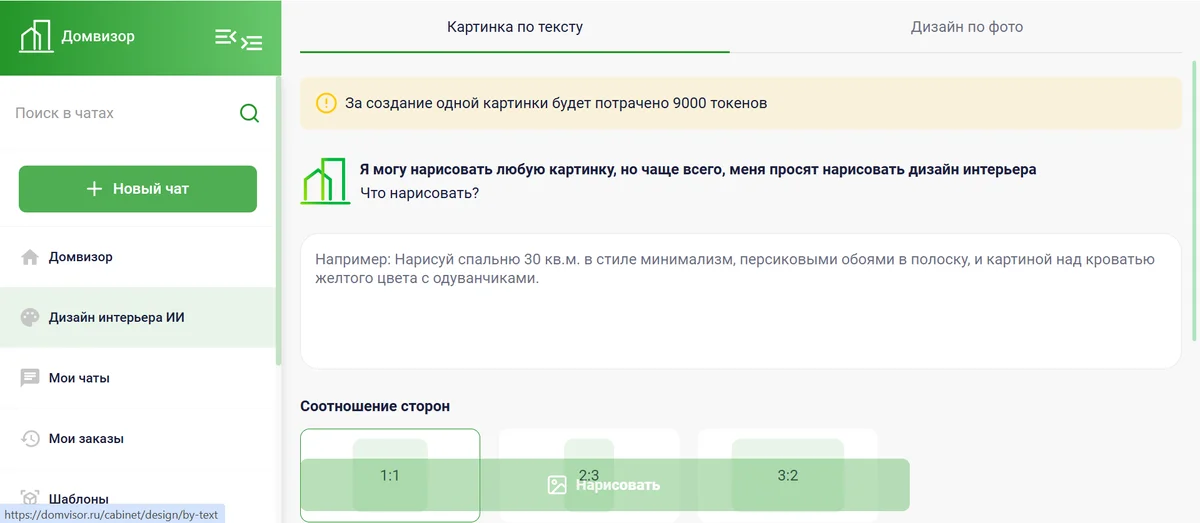Click the home icon beside Домвизор

coord(30,257)
